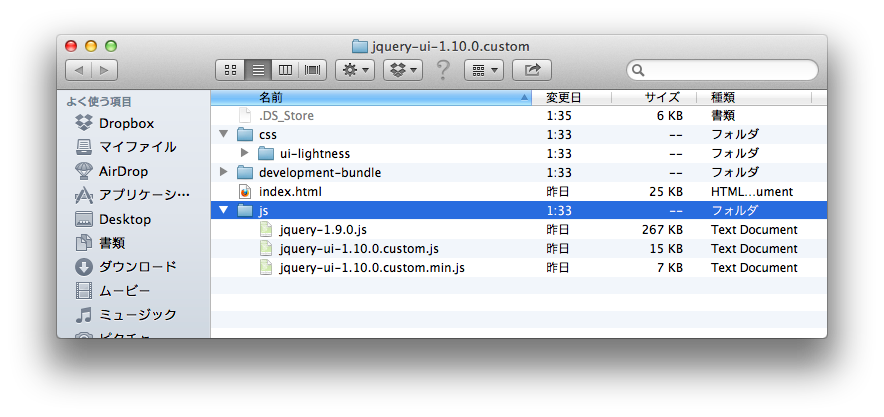884x417 pixels.
Task: Expand the ui-lightness folder
Action: coord(244,153)
